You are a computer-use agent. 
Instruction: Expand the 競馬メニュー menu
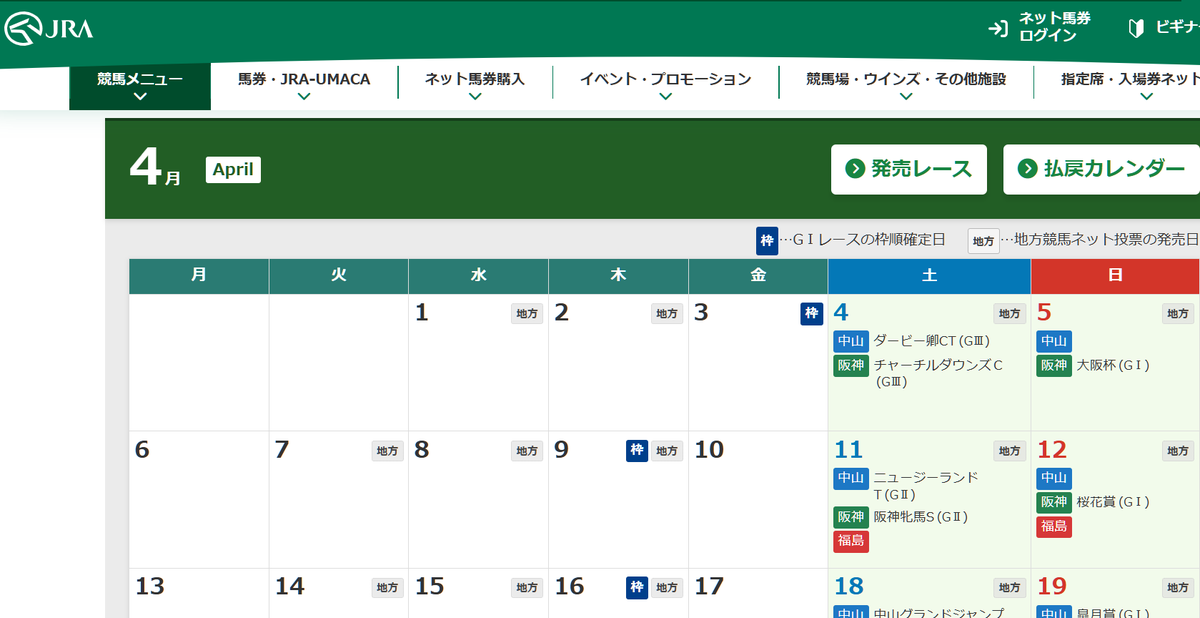pos(140,86)
